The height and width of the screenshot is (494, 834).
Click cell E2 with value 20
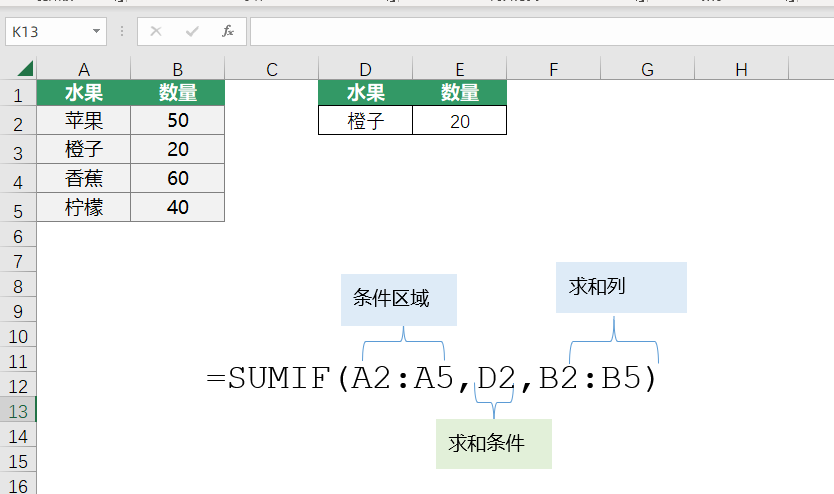pyautogui.click(x=460, y=121)
